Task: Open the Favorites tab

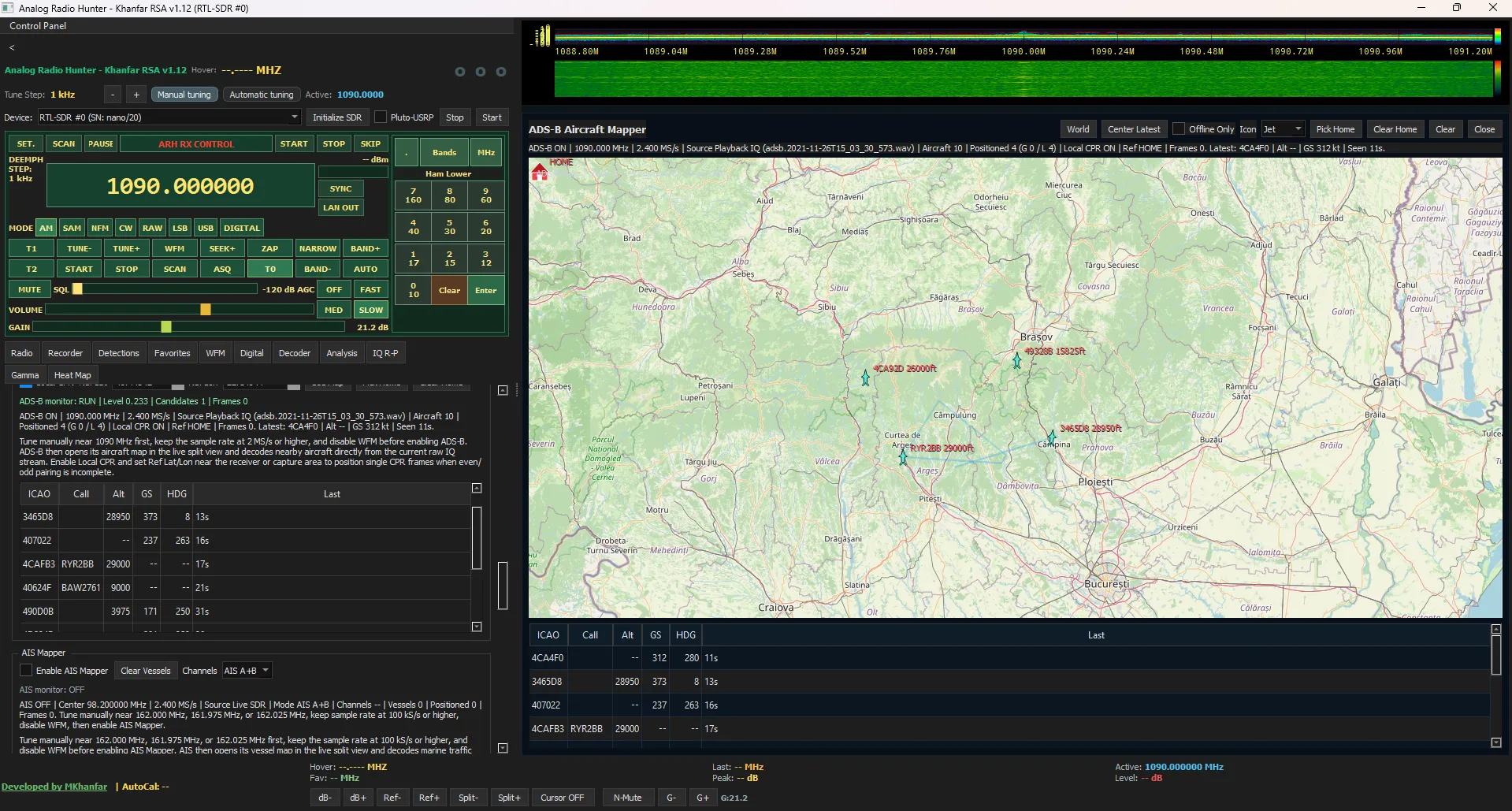Action: click(173, 353)
